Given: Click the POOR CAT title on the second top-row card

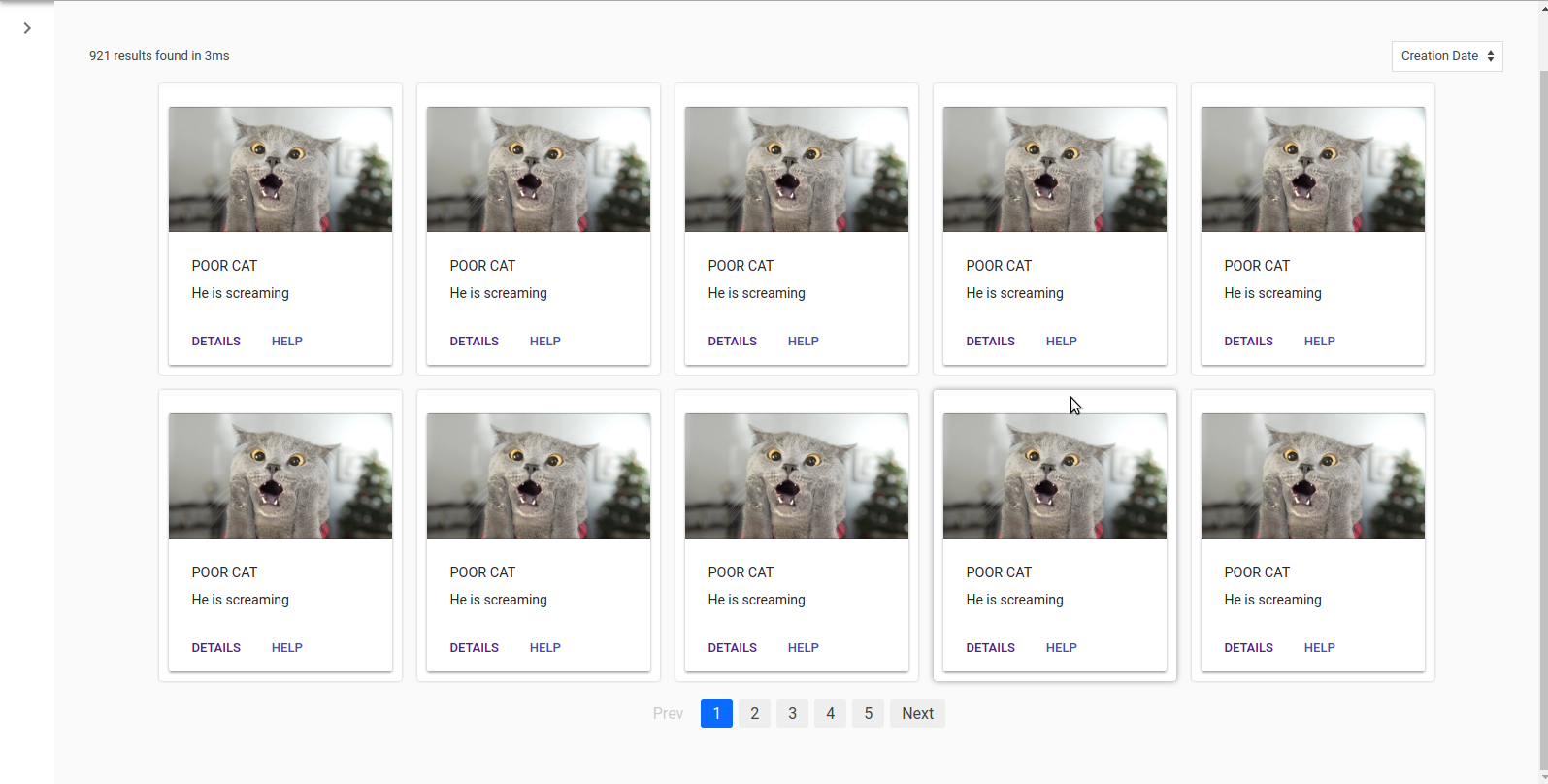Looking at the screenshot, I should 482,266.
